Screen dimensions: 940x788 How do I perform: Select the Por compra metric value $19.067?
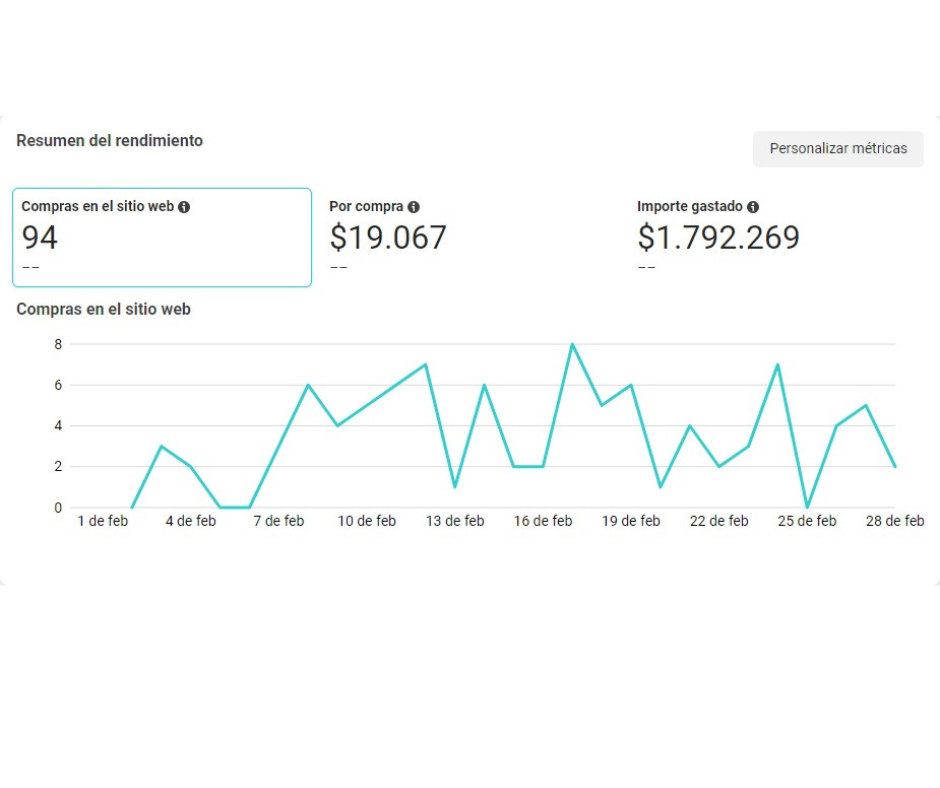[x=388, y=238]
